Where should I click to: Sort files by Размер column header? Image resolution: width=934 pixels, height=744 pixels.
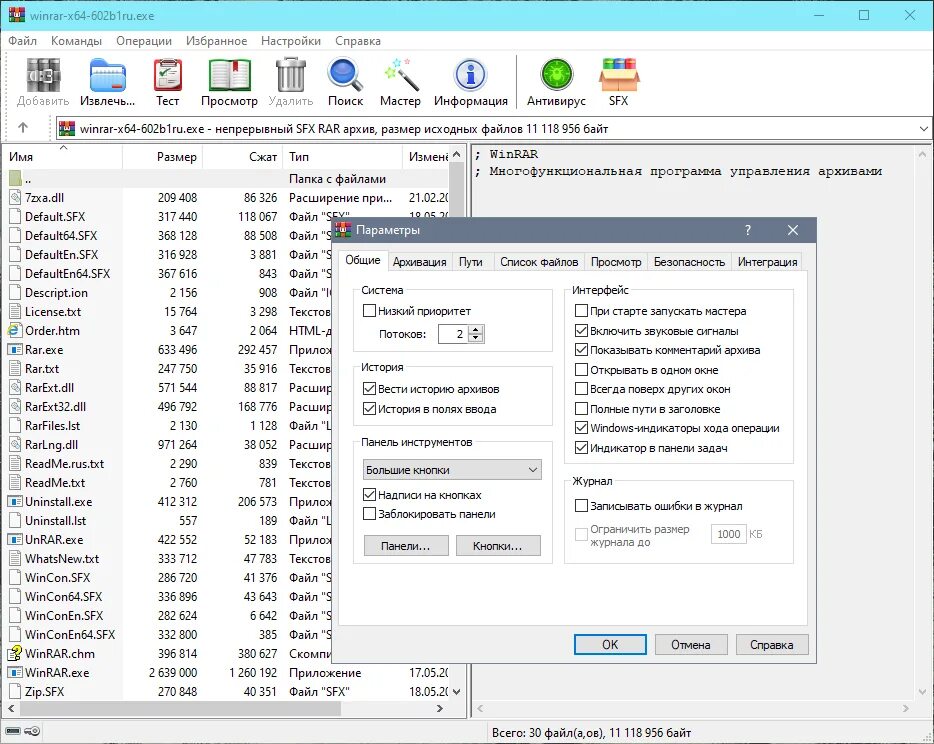[163, 157]
